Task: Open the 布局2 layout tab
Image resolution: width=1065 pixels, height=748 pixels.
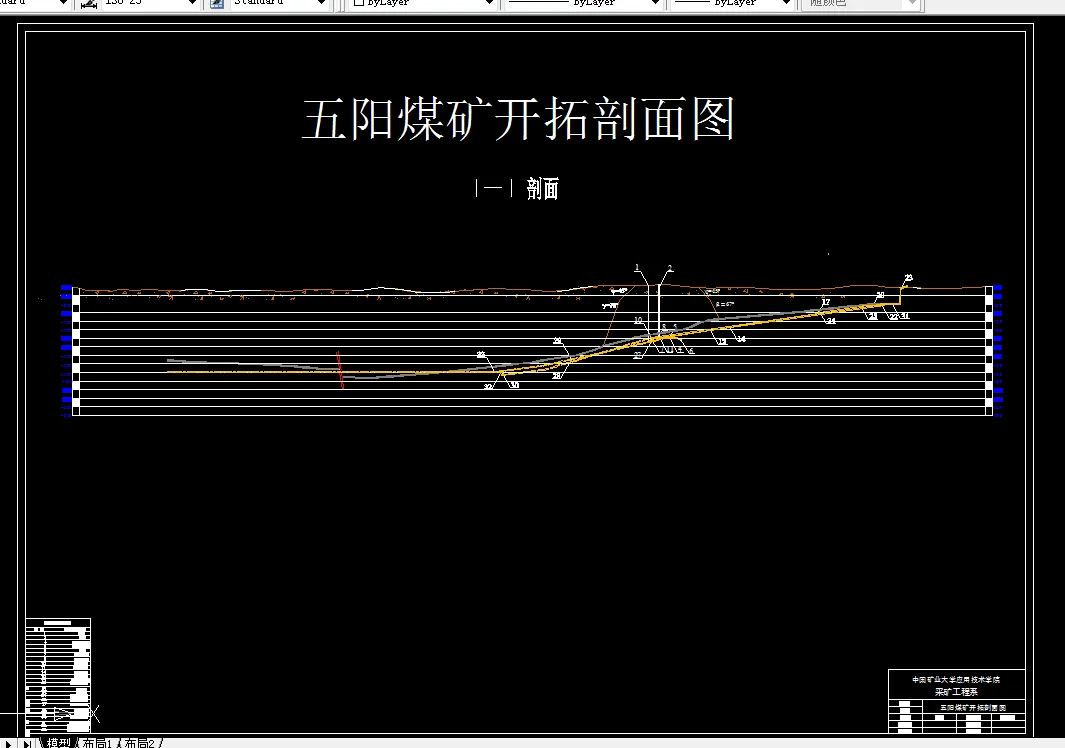Action: (139, 743)
